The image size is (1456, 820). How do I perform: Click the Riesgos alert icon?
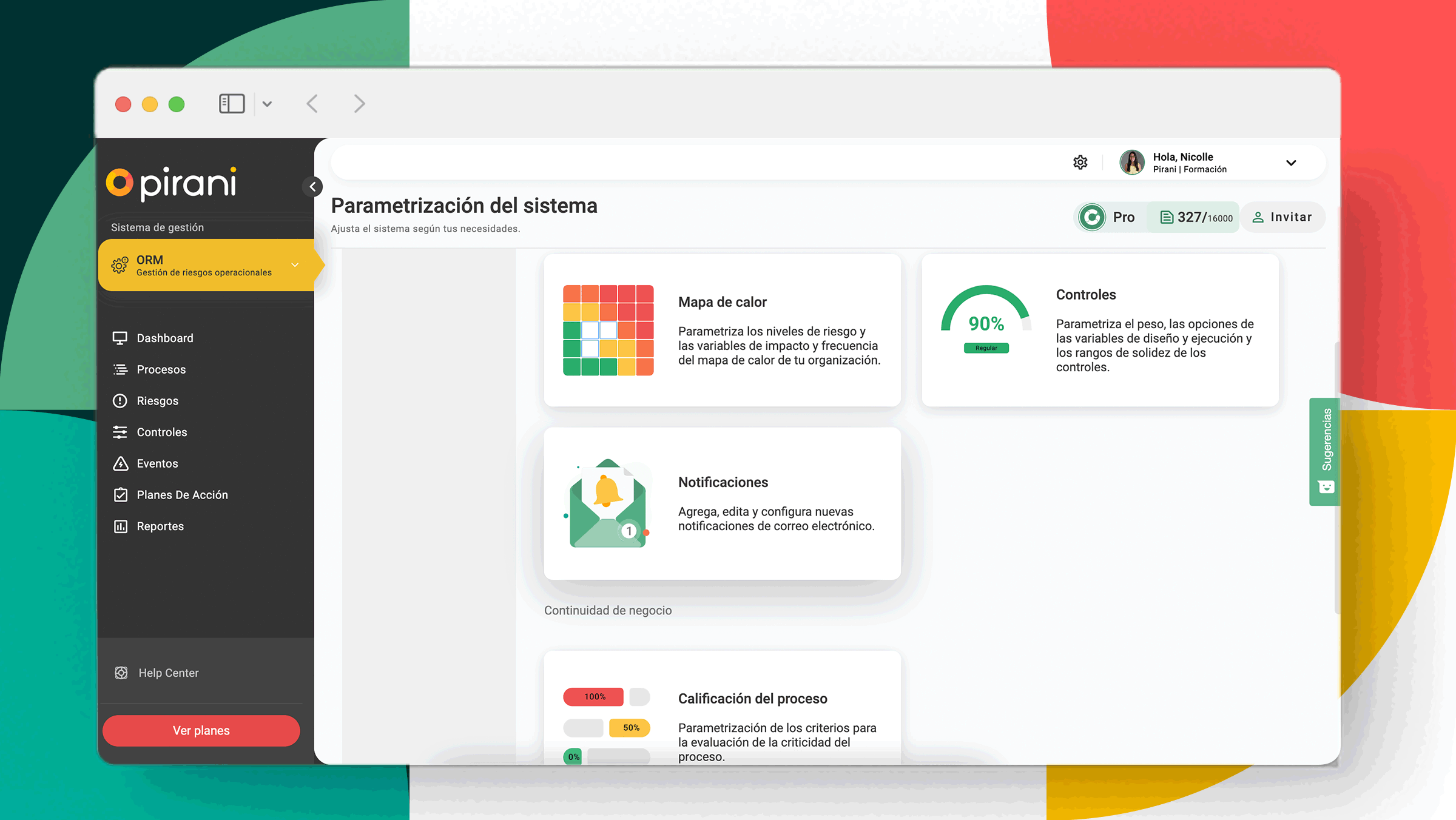click(x=120, y=401)
